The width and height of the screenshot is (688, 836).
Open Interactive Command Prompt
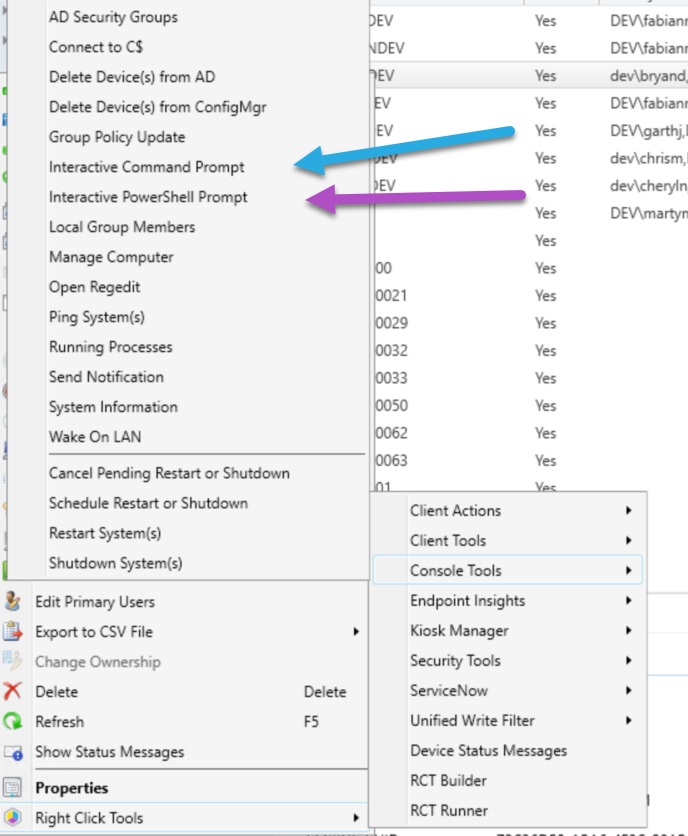coord(146,167)
